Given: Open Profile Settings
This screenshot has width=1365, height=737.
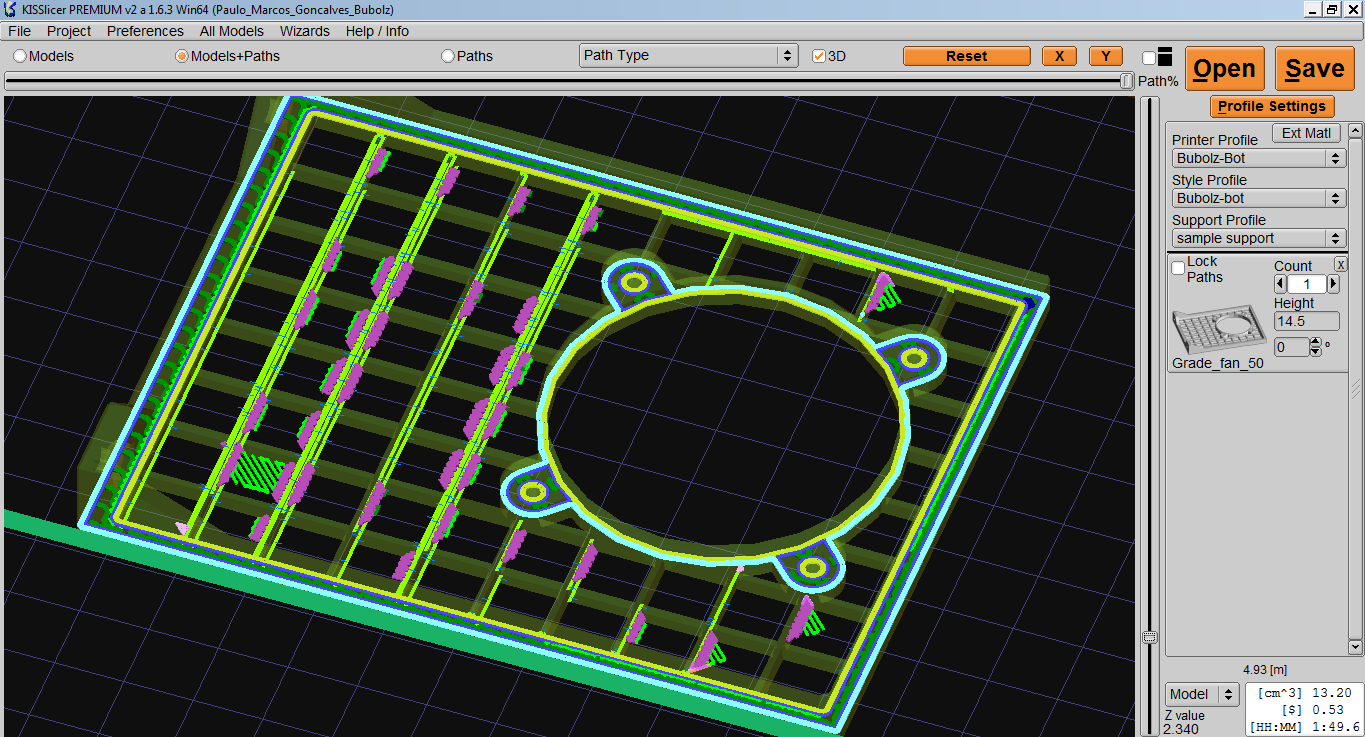Looking at the screenshot, I should [1271, 106].
